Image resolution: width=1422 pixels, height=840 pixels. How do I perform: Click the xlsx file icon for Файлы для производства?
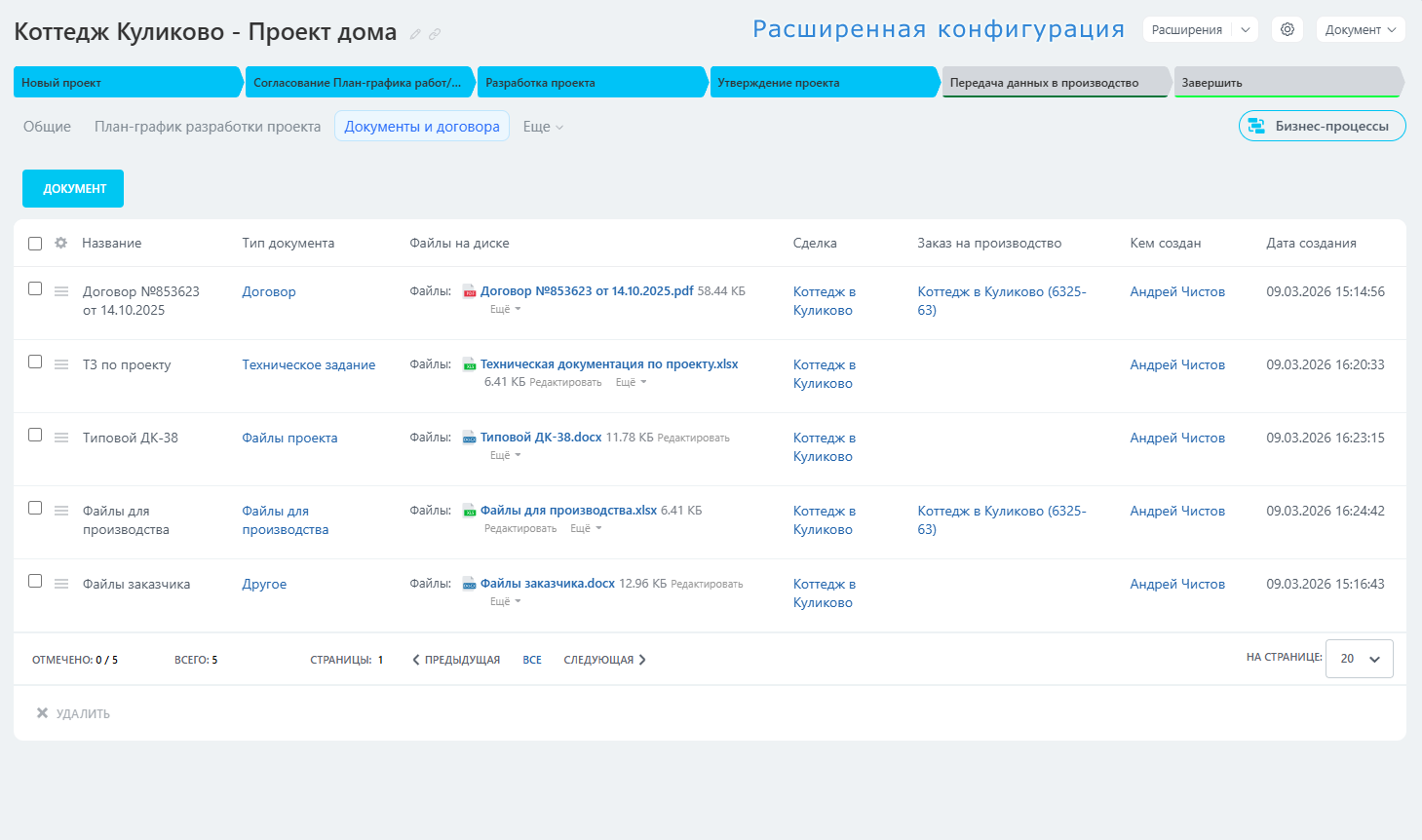(469, 511)
